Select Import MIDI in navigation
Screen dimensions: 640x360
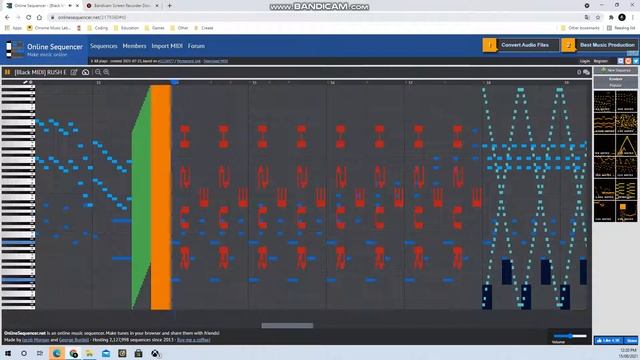click(167, 46)
